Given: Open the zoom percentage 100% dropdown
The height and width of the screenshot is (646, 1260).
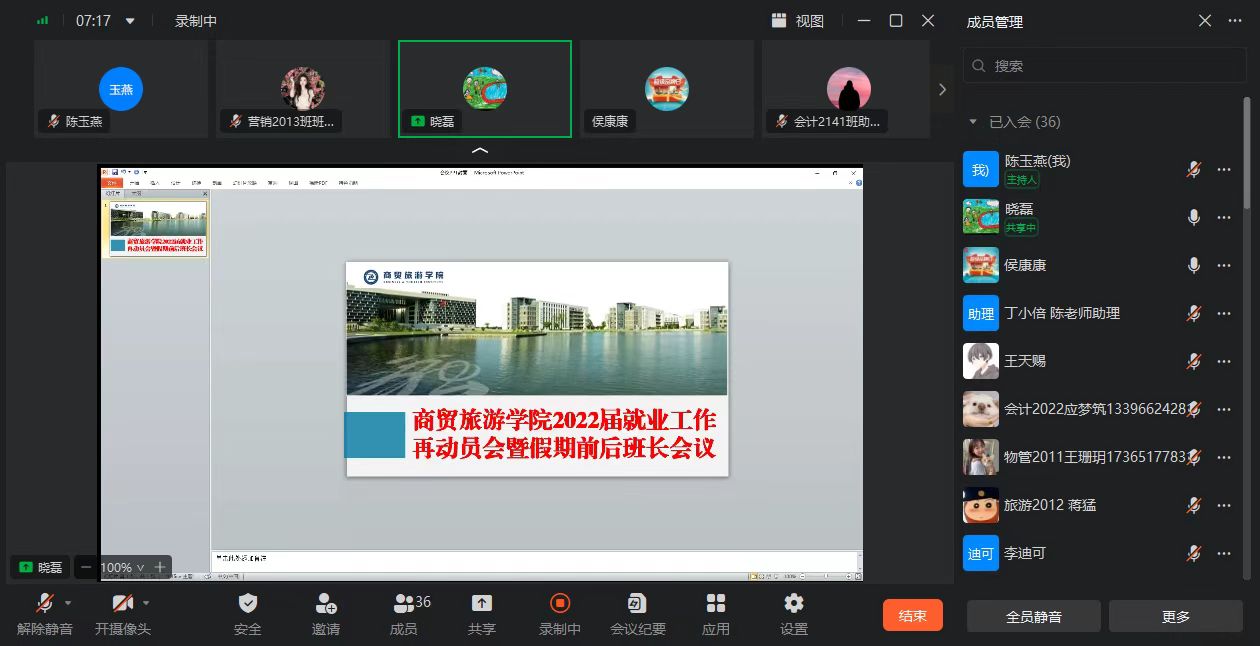Looking at the screenshot, I should 122,567.
